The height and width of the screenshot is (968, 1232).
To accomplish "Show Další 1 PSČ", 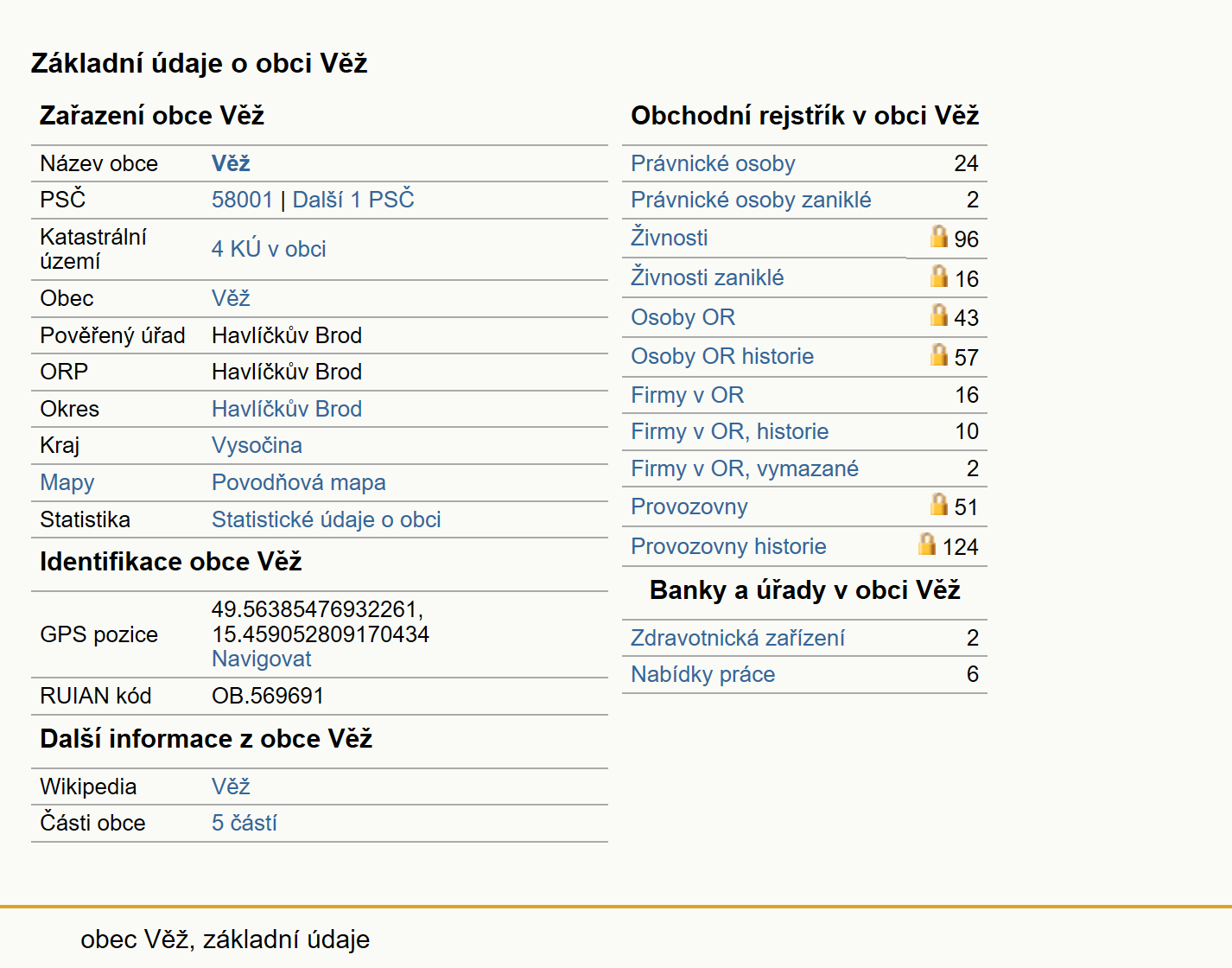I will click(353, 200).
